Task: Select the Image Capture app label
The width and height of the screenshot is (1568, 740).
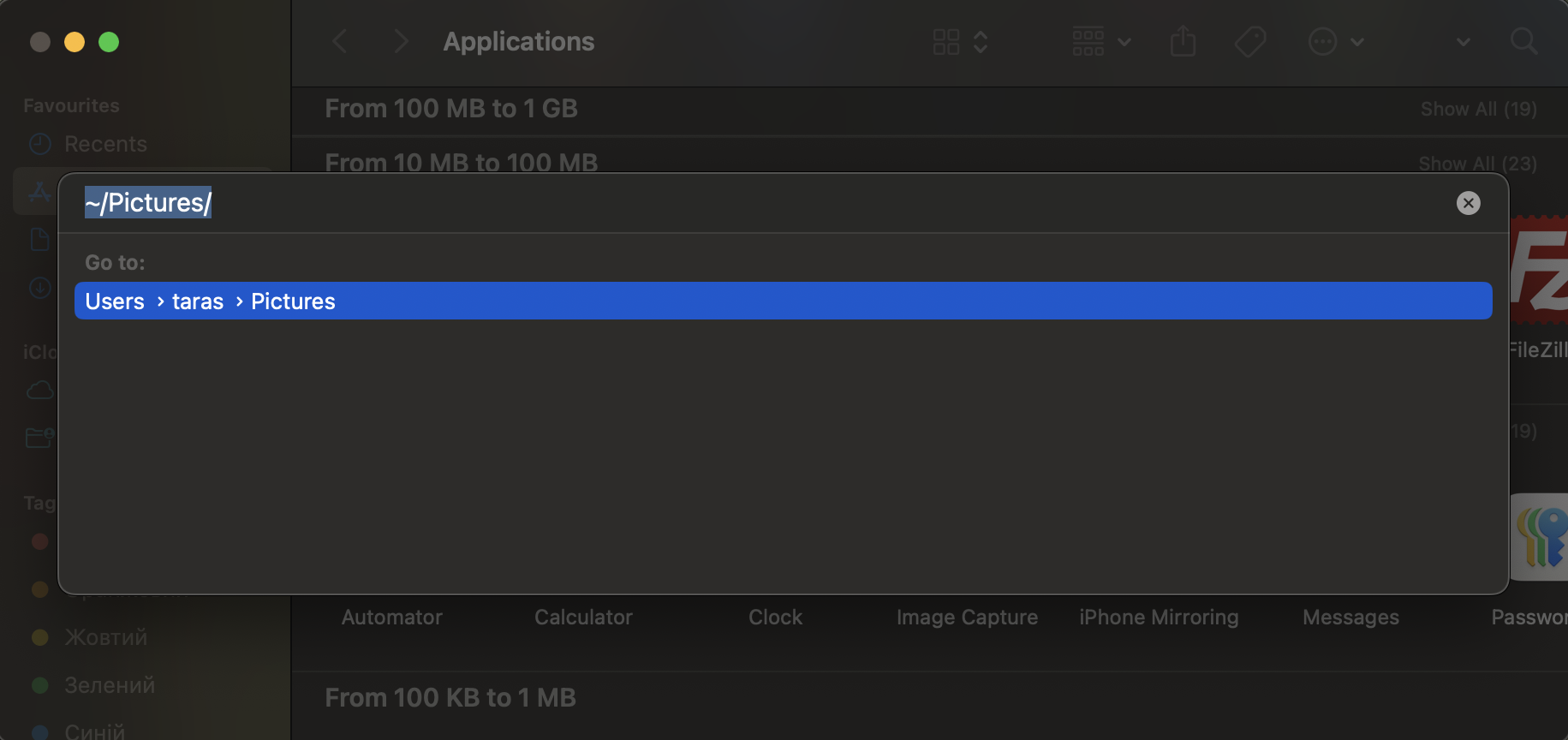Action: pos(967,617)
